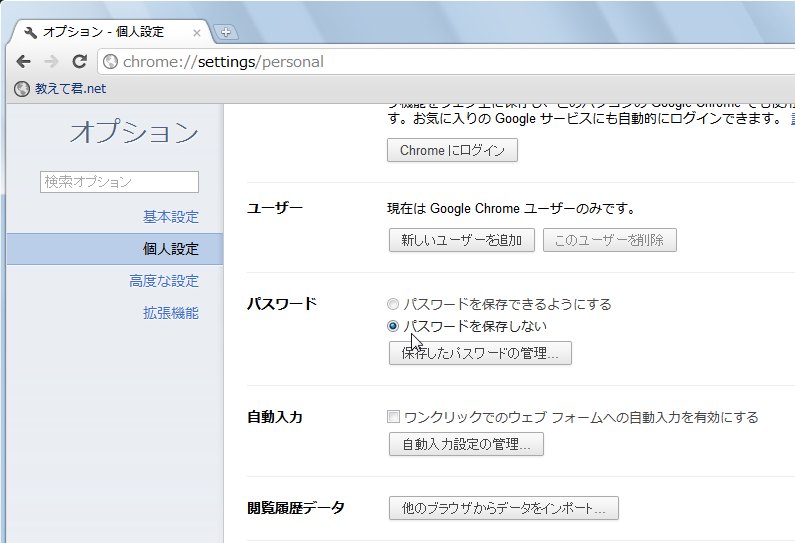This screenshot has height=543, width=795.
Task: Click 他のブラウザからデータをインポート... button
Action: click(503, 508)
